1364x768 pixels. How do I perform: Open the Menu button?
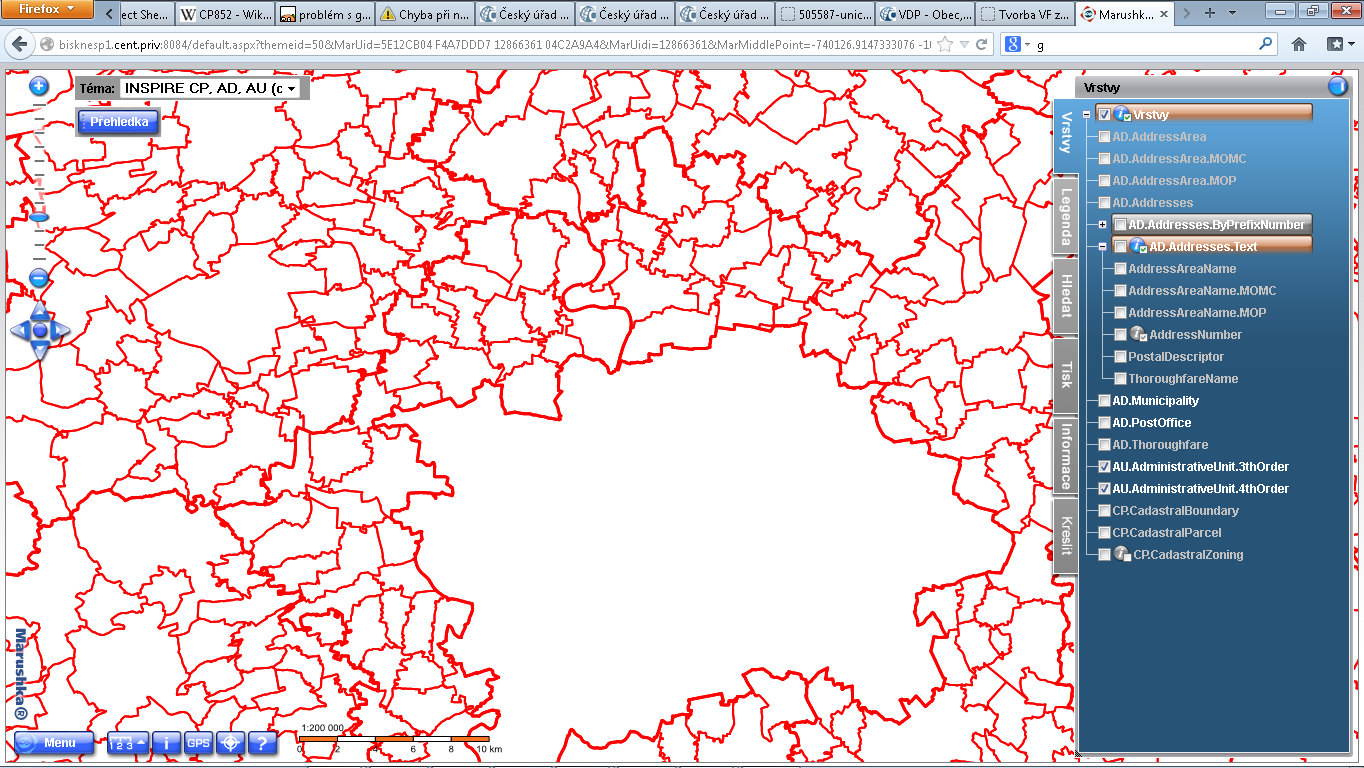54,743
